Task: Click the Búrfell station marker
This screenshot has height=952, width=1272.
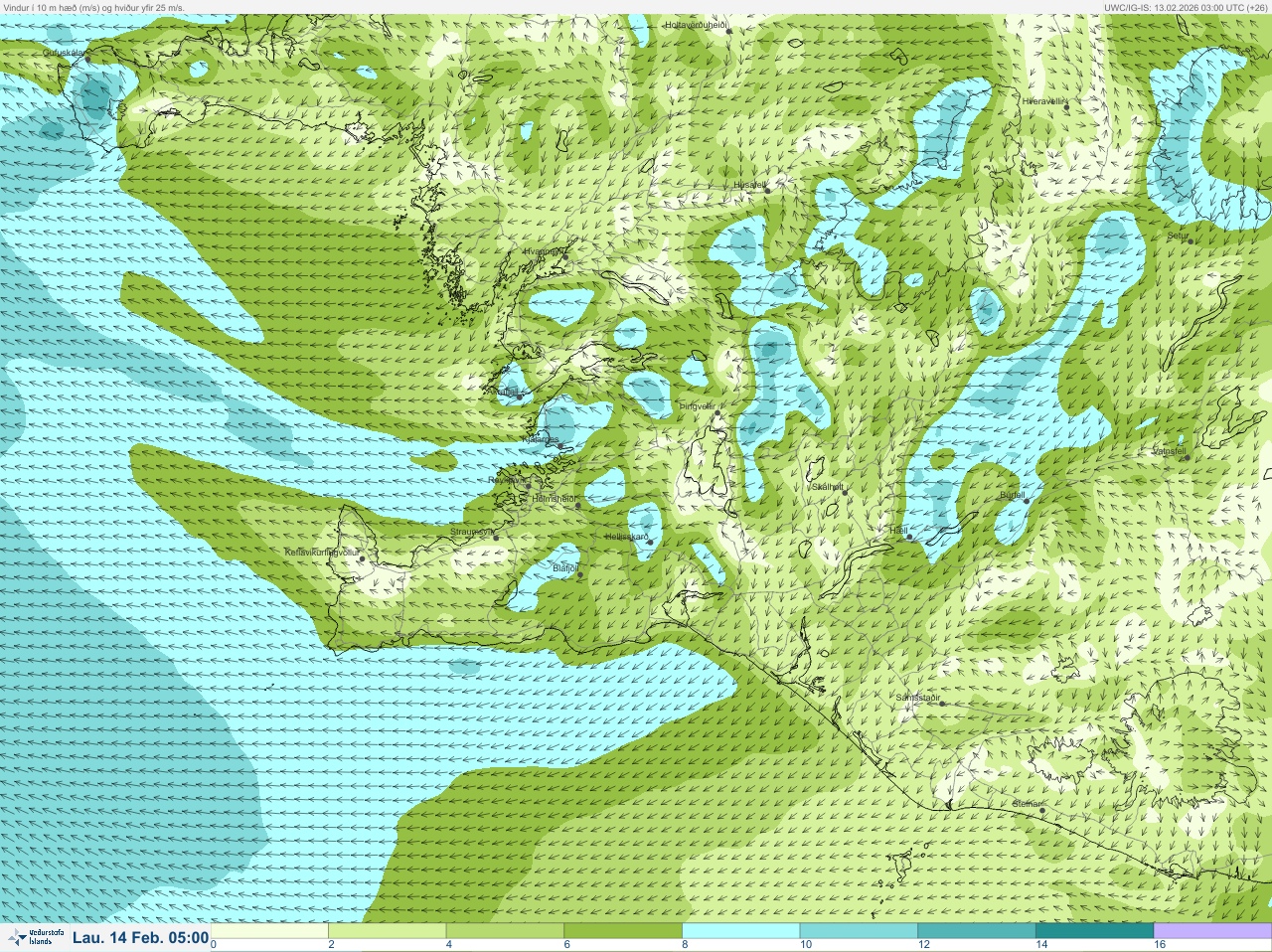Action: click(x=1027, y=500)
